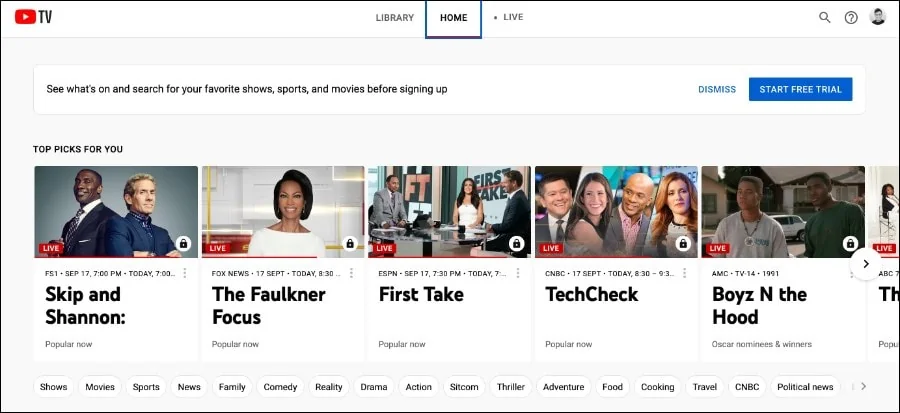Click the CNBC 17 Sept schedule text
900x413 pixels.
tap(610, 274)
